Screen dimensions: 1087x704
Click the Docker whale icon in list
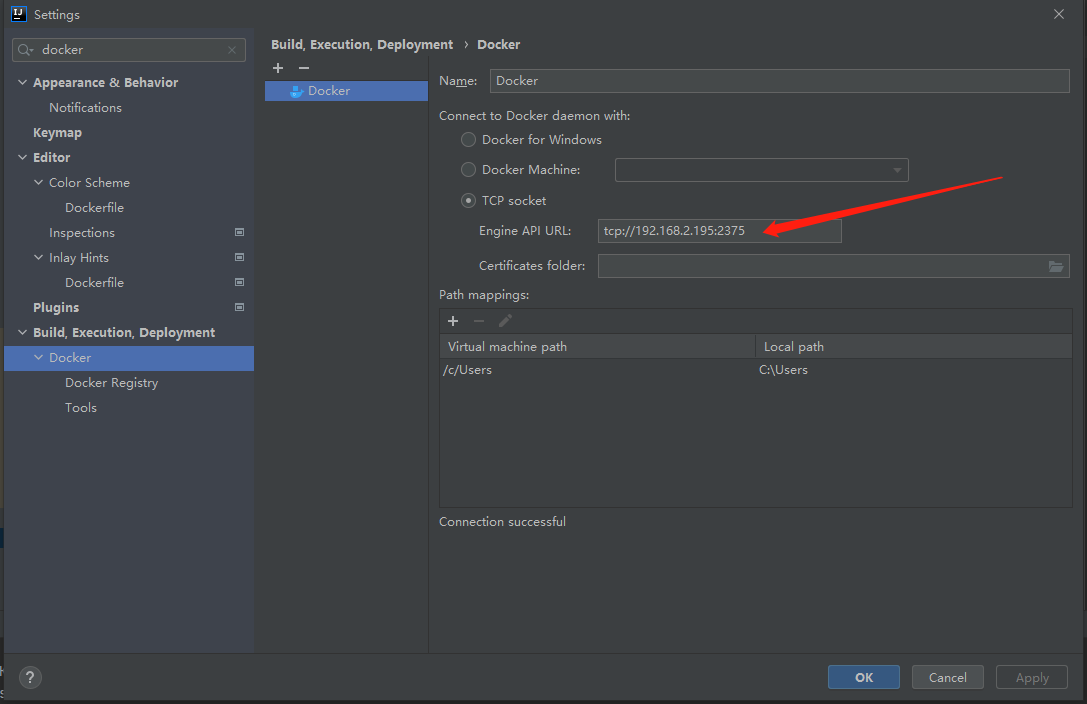296,91
